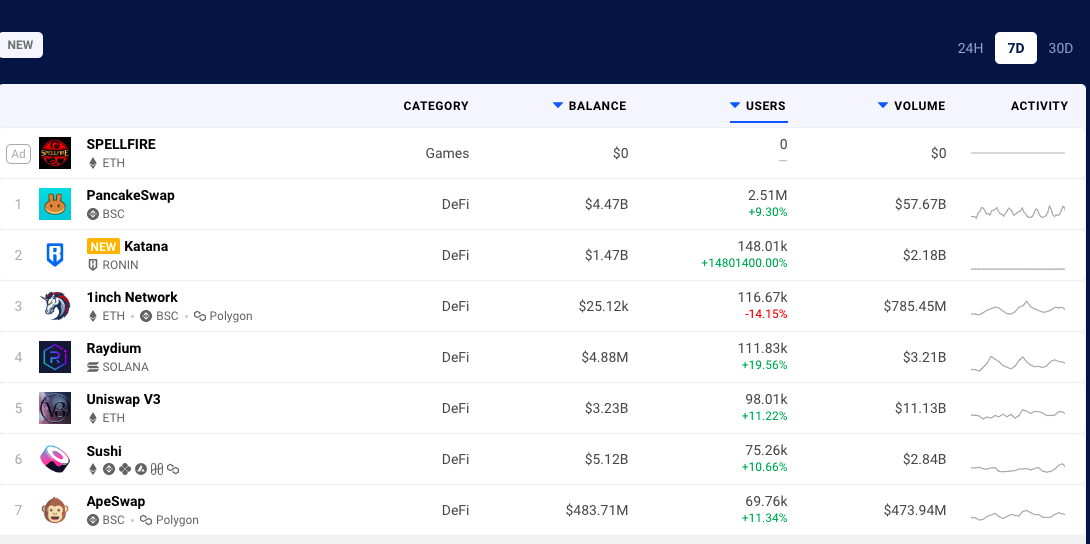Screen dimensions: 1090x544
Task: Click Katana volume $2.18B
Action: tap(924, 255)
